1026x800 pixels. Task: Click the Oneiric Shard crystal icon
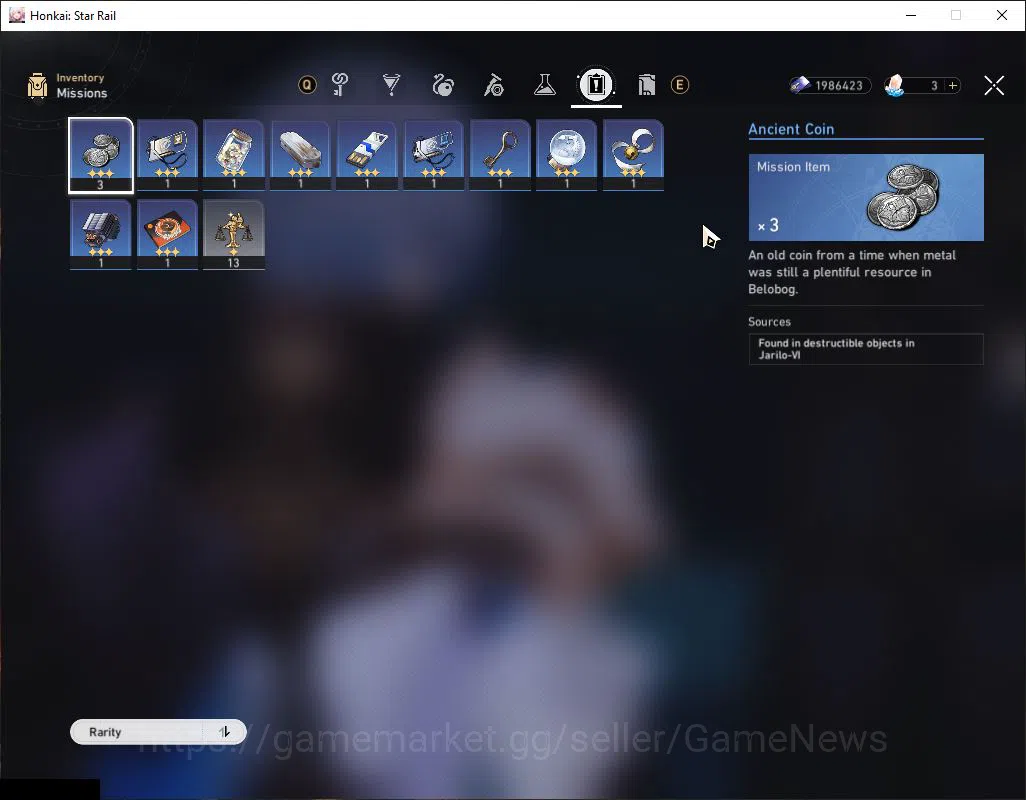point(894,85)
